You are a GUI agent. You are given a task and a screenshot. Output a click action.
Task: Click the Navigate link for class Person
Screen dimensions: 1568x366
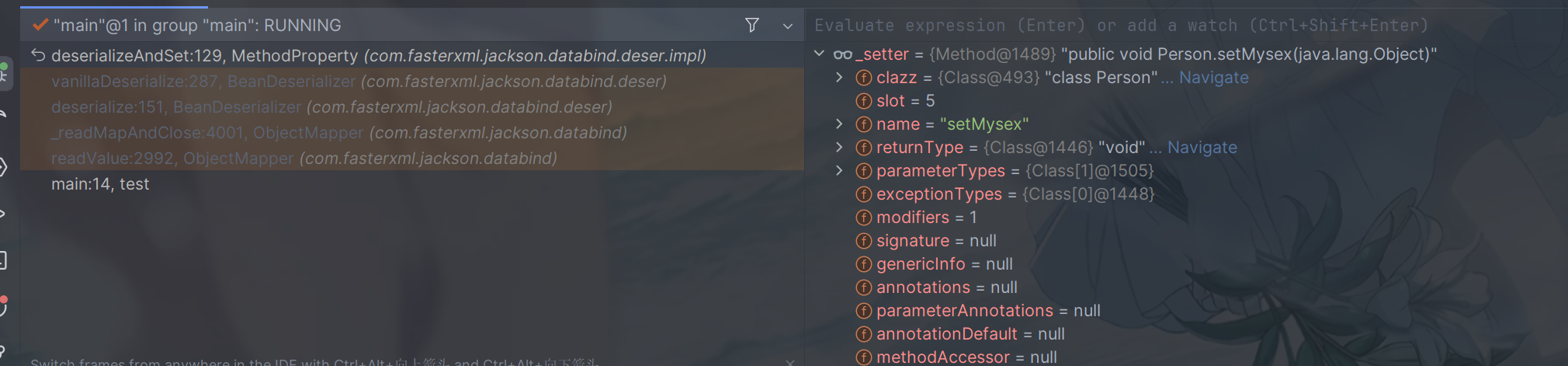[1214, 78]
